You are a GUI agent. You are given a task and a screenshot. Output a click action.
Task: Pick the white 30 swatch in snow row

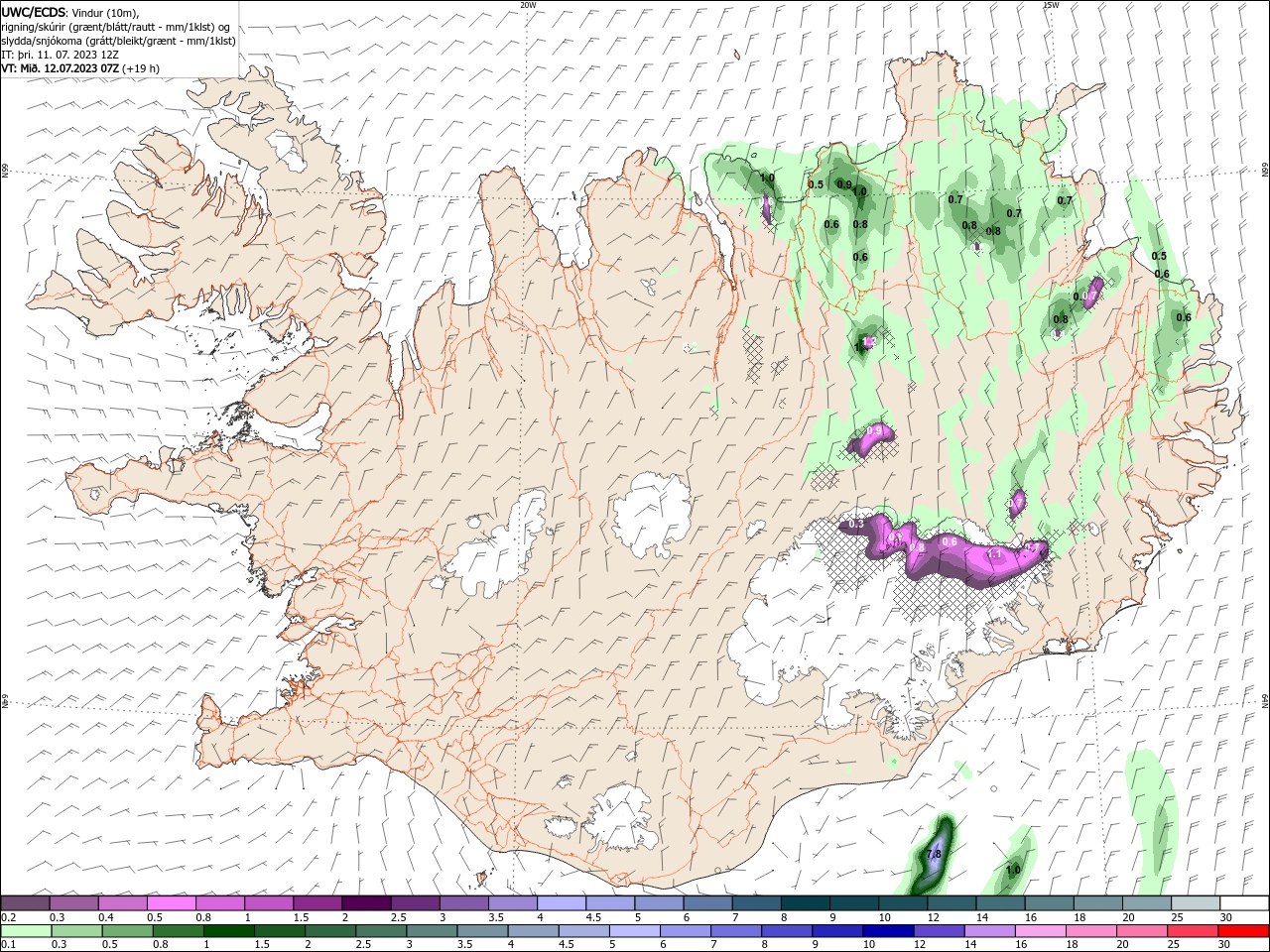tap(1244, 903)
